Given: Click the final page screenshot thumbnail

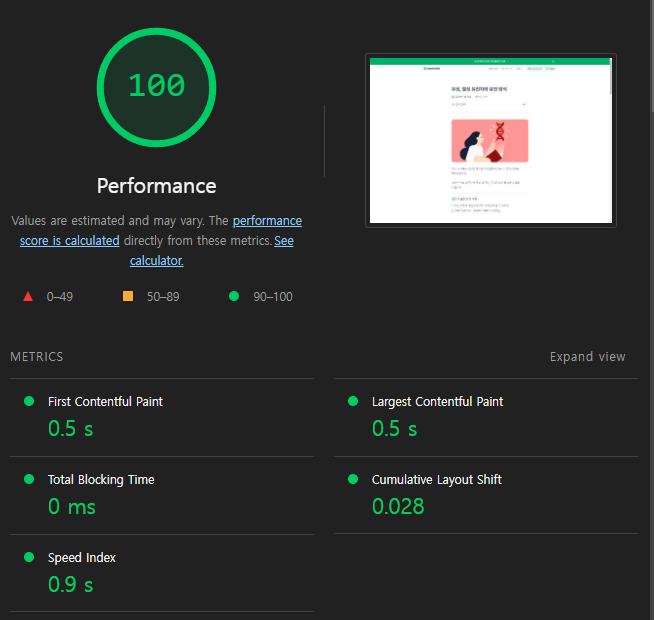Looking at the screenshot, I should pos(491,141).
